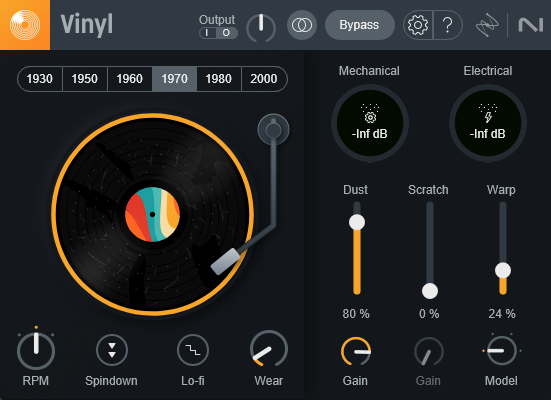Click the iZotope logo icon
Viewport: 551px width, 400px height.
[487, 25]
